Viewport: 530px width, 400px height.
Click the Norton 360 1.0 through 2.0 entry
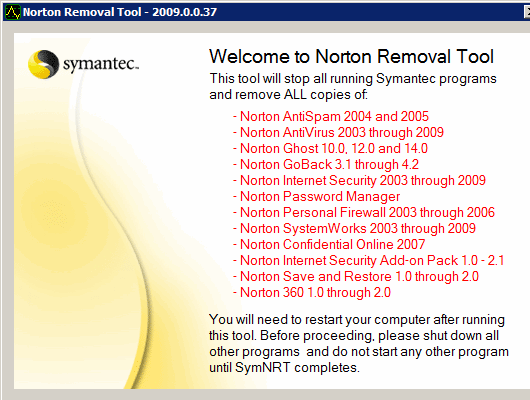click(x=312, y=292)
